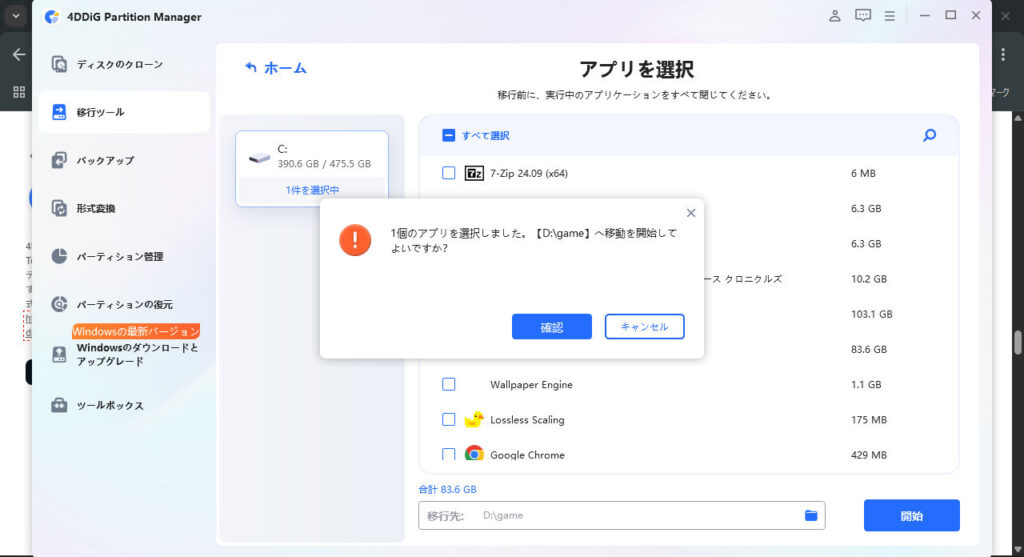
Task: Click the 103.1 GB size value
Action: (871, 314)
